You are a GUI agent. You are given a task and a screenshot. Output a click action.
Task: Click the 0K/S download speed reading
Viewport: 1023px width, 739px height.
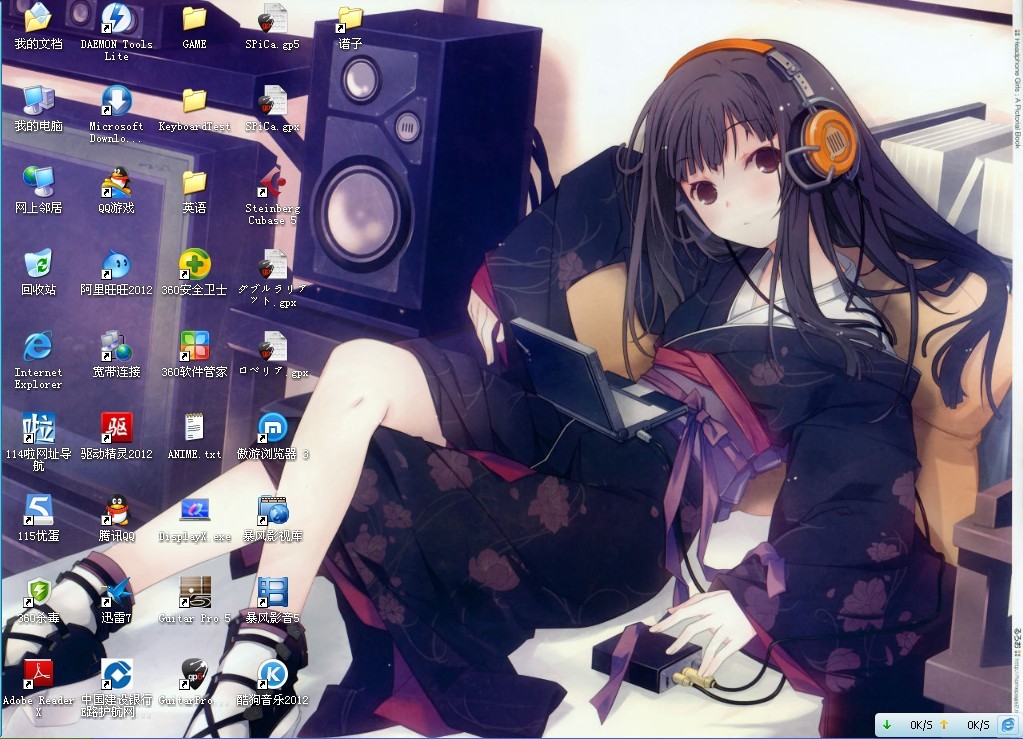click(x=921, y=725)
